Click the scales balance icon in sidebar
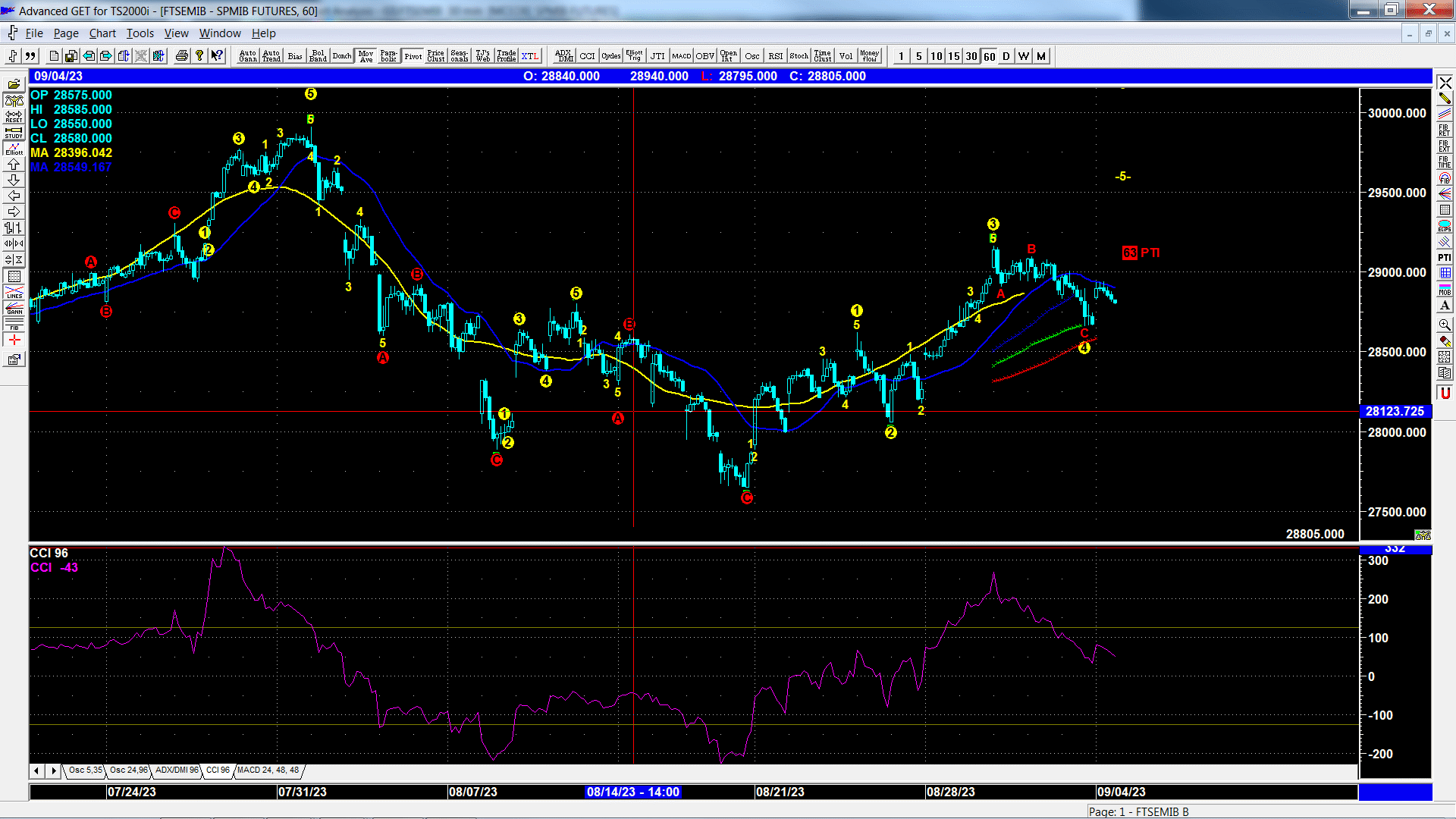This screenshot has height=819, width=1456. pos(14,100)
